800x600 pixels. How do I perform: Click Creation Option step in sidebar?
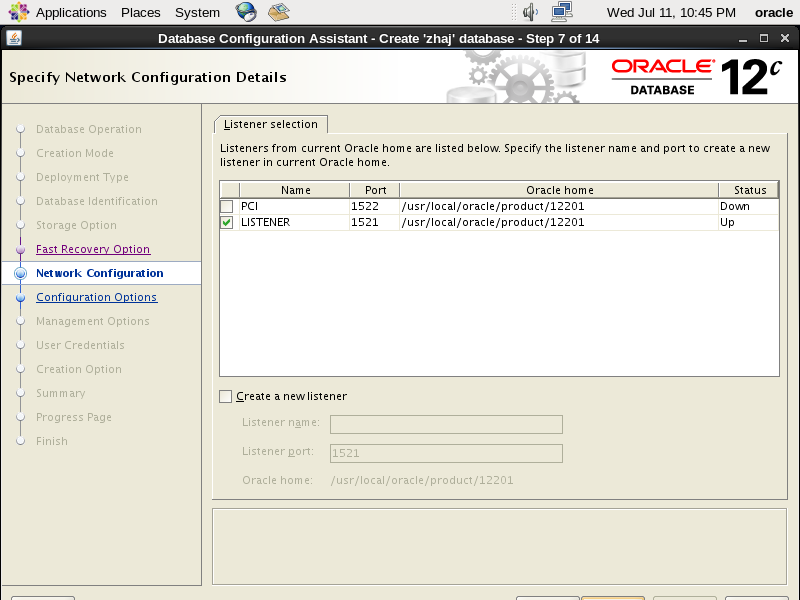(x=79, y=369)
